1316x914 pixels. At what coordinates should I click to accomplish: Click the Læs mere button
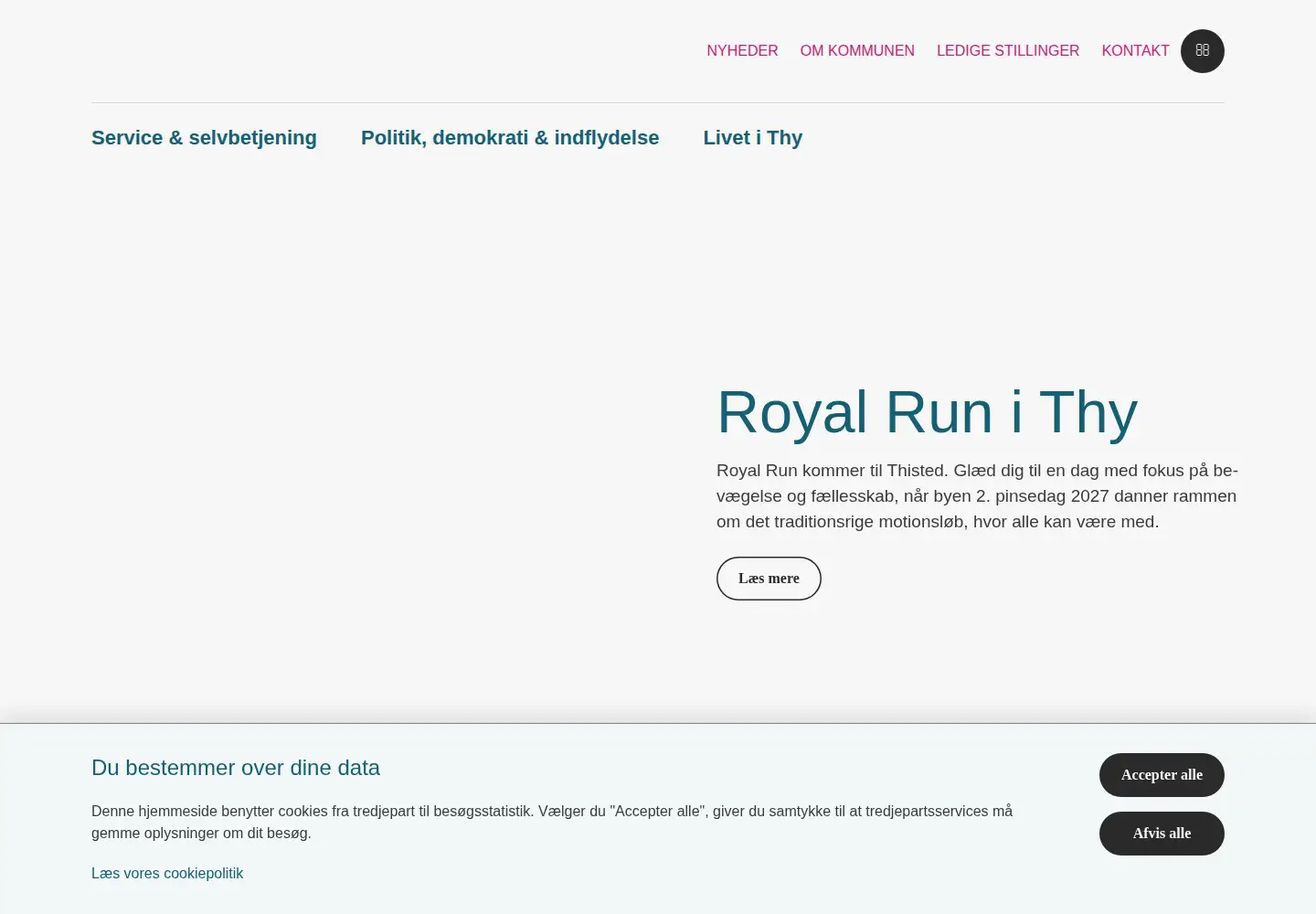pos(769,579)
